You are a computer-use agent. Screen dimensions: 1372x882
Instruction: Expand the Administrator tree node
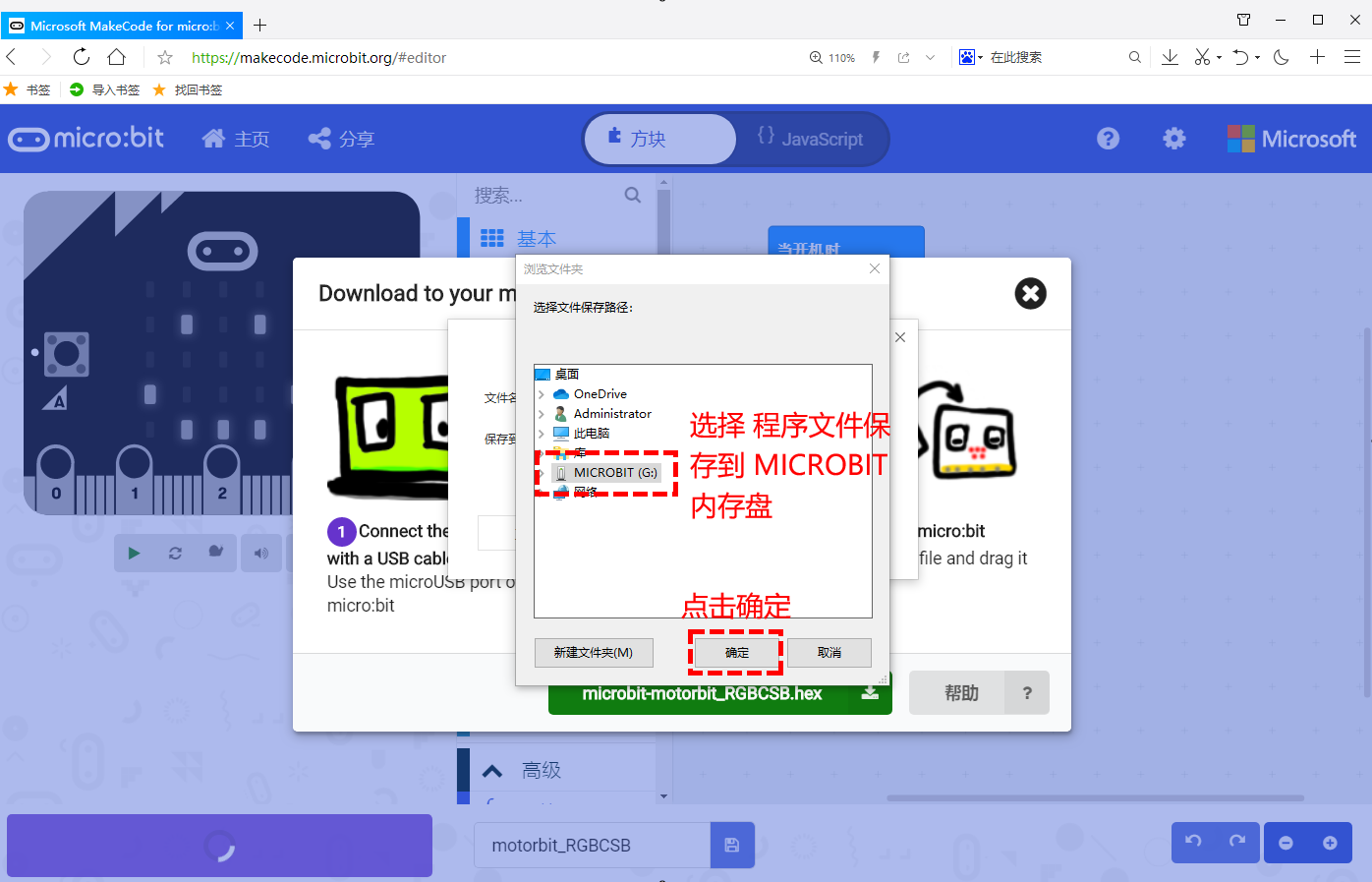coord(542,414)
